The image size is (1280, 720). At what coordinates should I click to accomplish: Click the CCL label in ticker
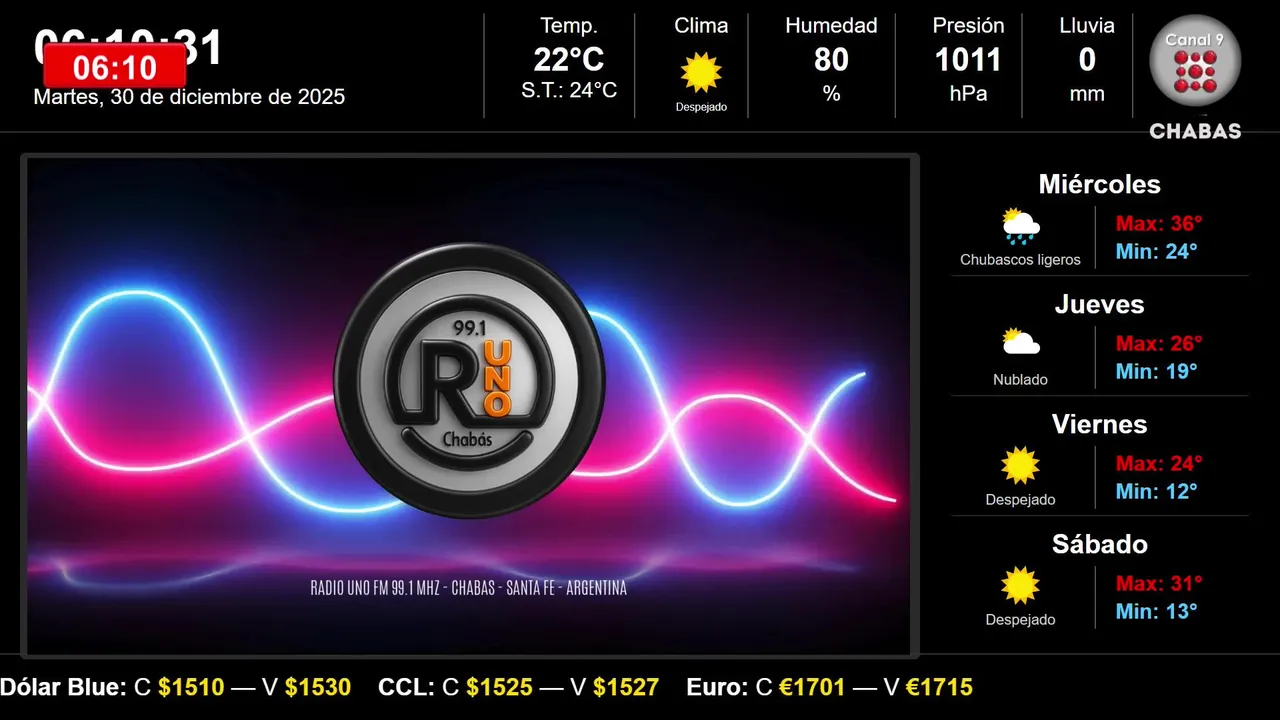pos(407,687)
